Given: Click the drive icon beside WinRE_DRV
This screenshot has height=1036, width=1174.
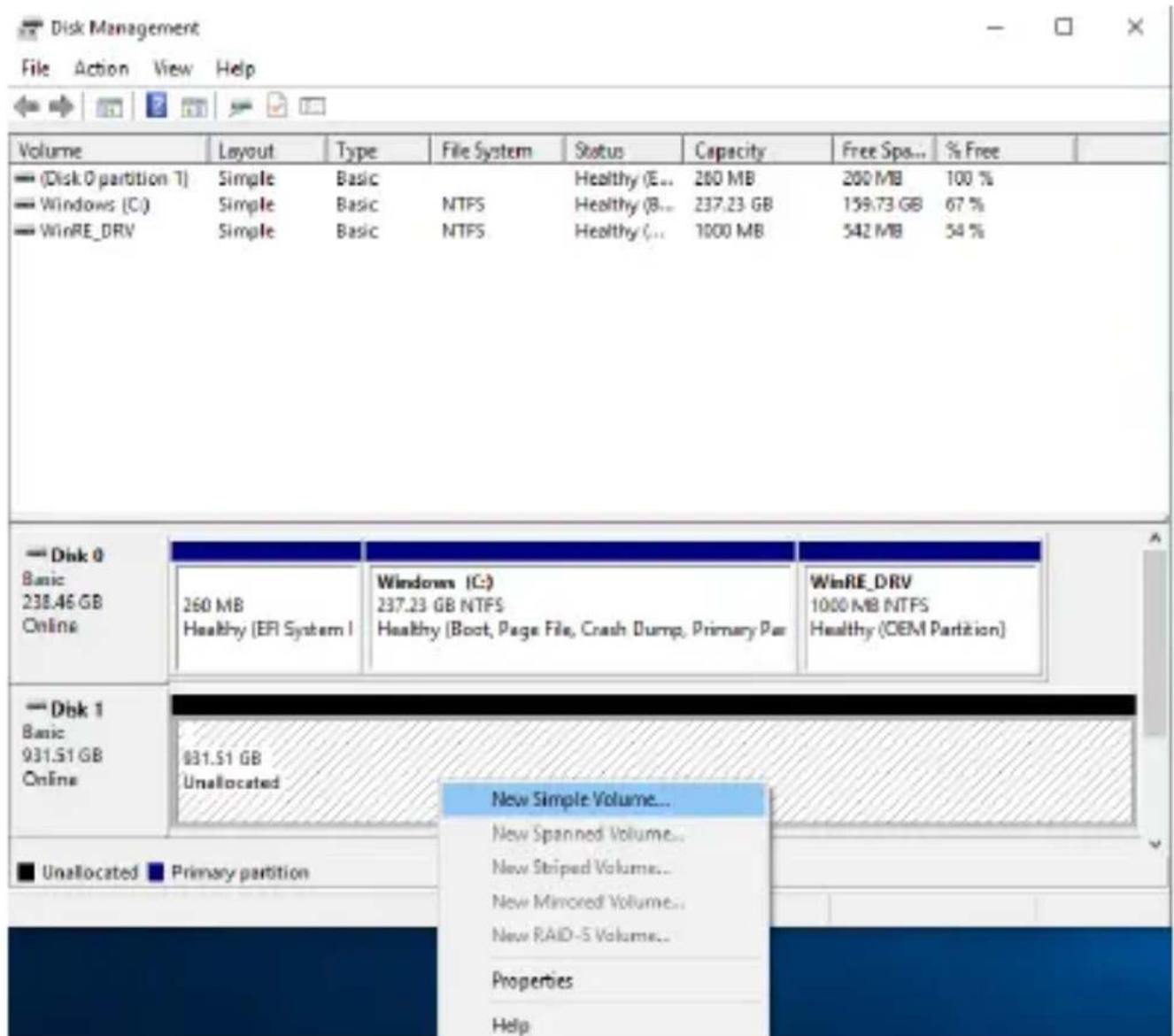Looking at the screenshot, I should tap(25, 231).
